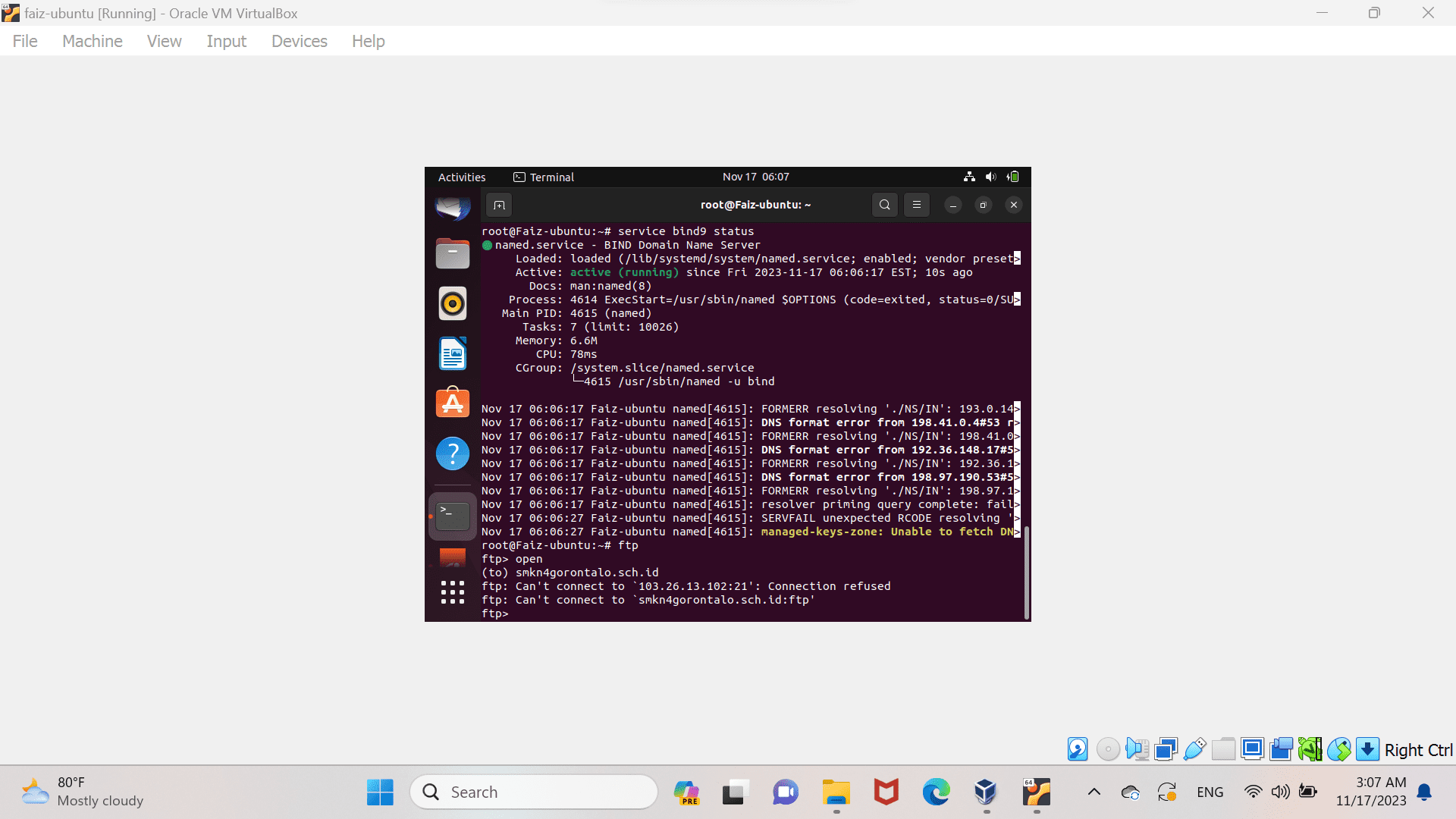Open Task View from the taskbar
Image resolution: width=1456 pixels, height=819 pixels.
click(x=735, y=792)
